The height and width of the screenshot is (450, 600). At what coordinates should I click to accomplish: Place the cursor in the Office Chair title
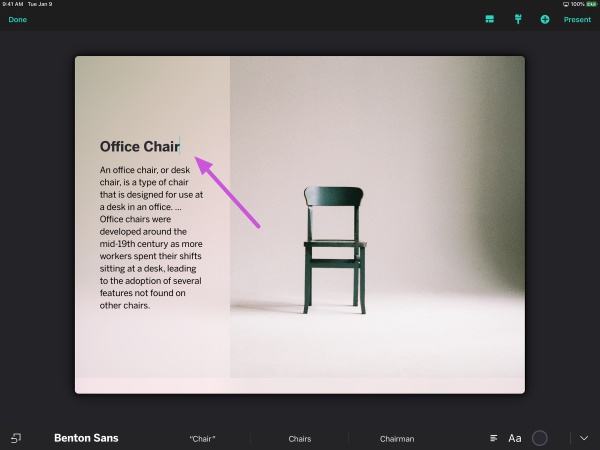[140, 147]
